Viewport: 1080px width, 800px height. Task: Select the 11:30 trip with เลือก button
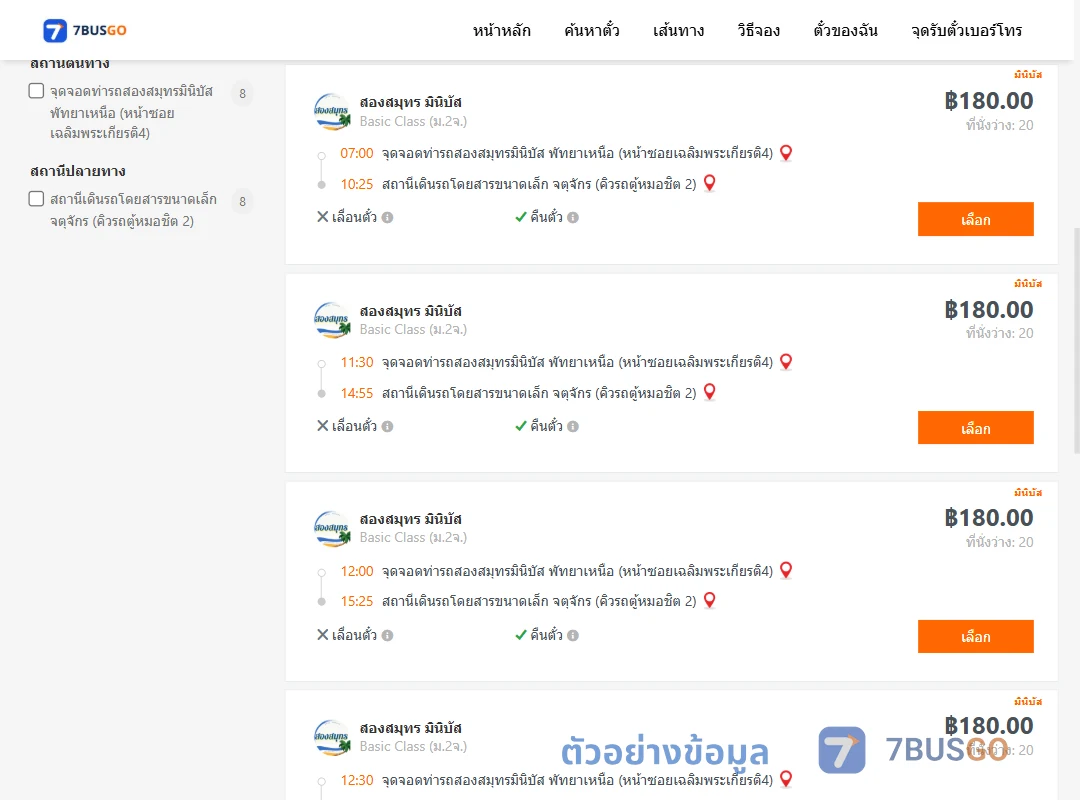pyautogui.click(x=975, y=428)
